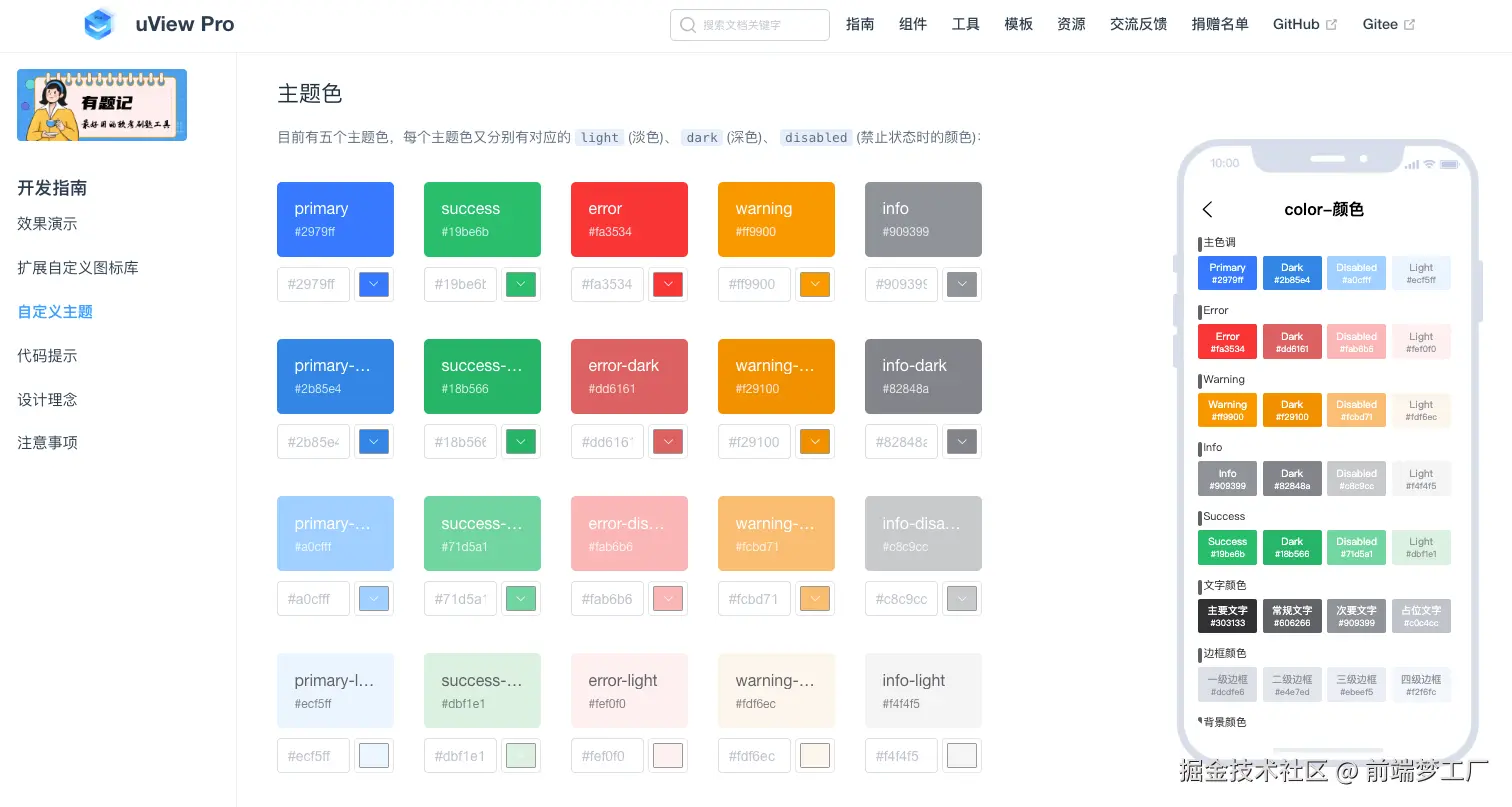Open the warning-disabled #fcbd71 color picker
This screenshot has height=807, width=1512.
pos(815,599)
